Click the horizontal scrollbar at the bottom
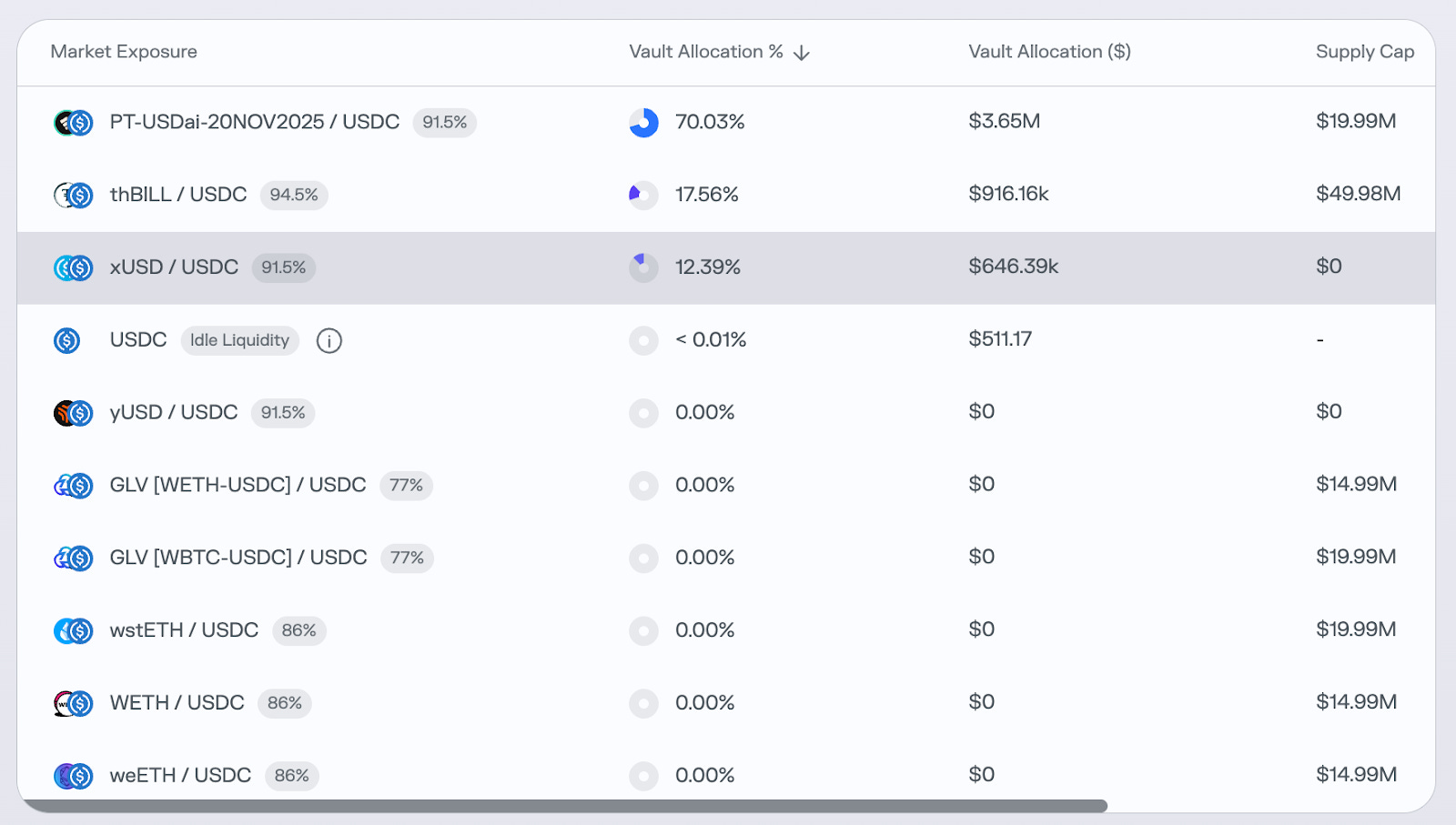This screenshot has height=825, width=1456. click(x=564, y=806)
